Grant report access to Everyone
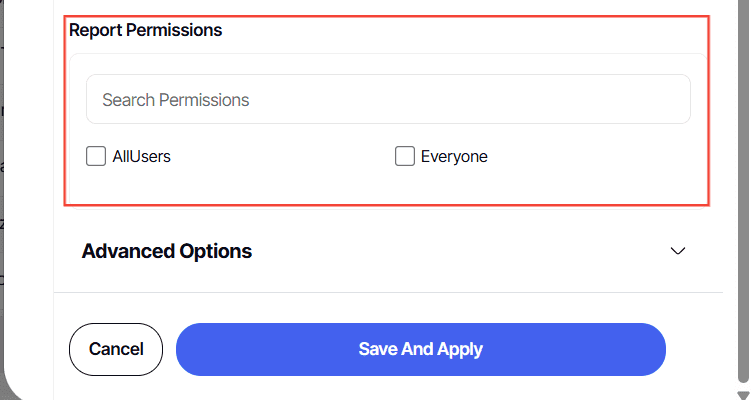The image size is (752, 400). coord(405,156)
